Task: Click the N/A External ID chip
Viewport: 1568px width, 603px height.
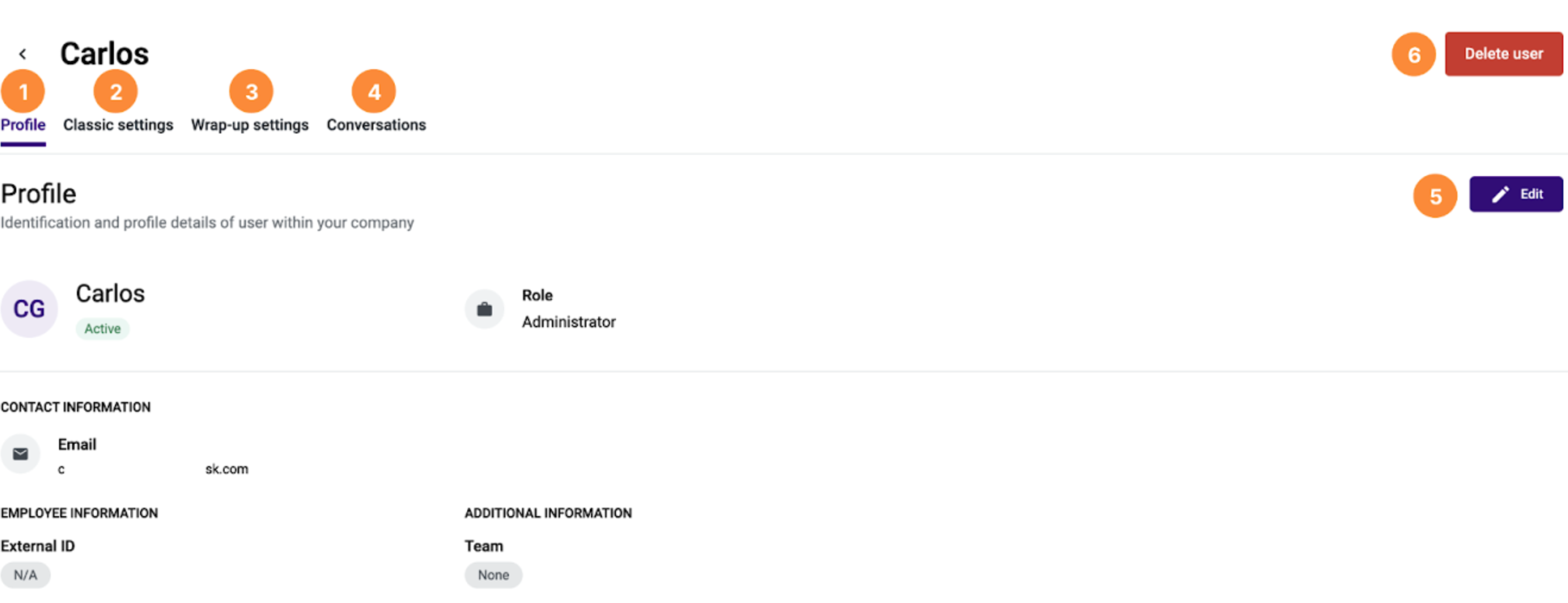Action: click(26, 575)
